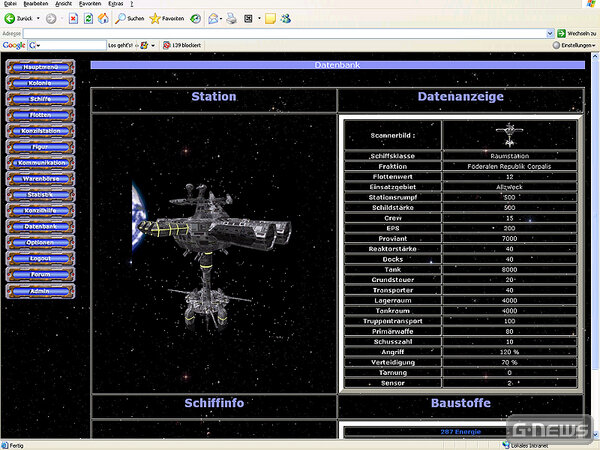Open the Flotten sidebar button

[x=41, y=115]
